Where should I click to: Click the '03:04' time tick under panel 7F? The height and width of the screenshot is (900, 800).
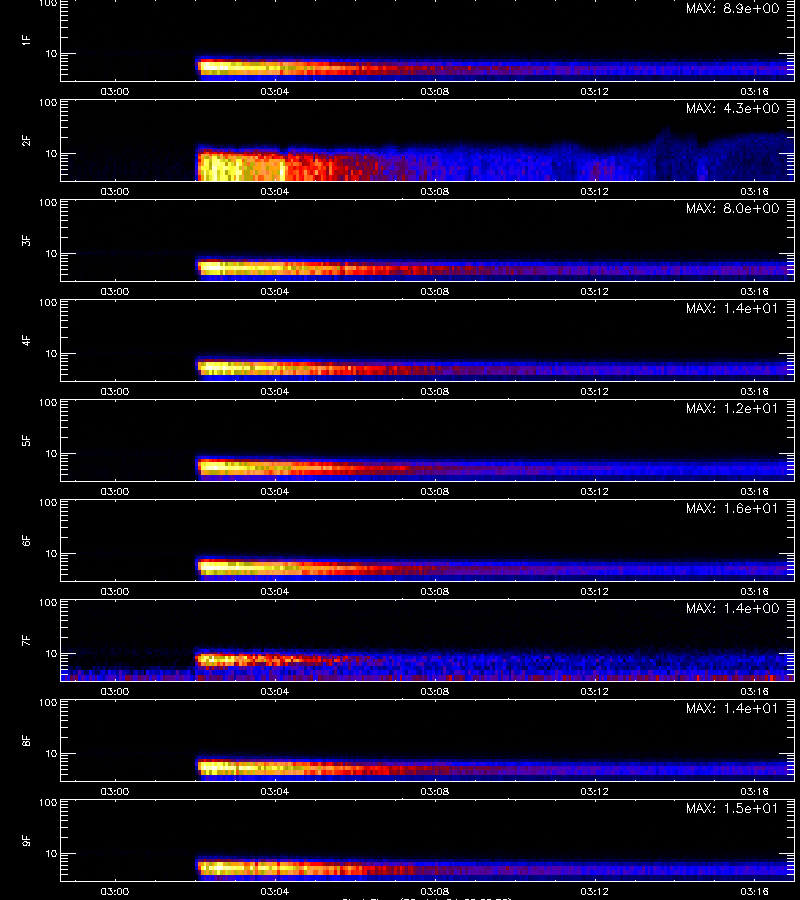pos(274,691)
